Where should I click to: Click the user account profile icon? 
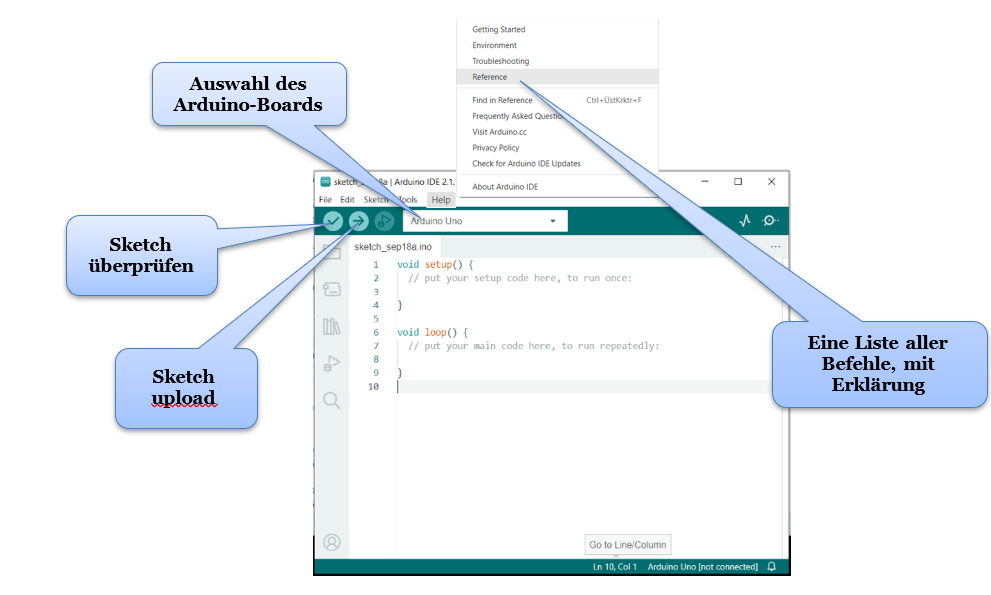(332, 543)
